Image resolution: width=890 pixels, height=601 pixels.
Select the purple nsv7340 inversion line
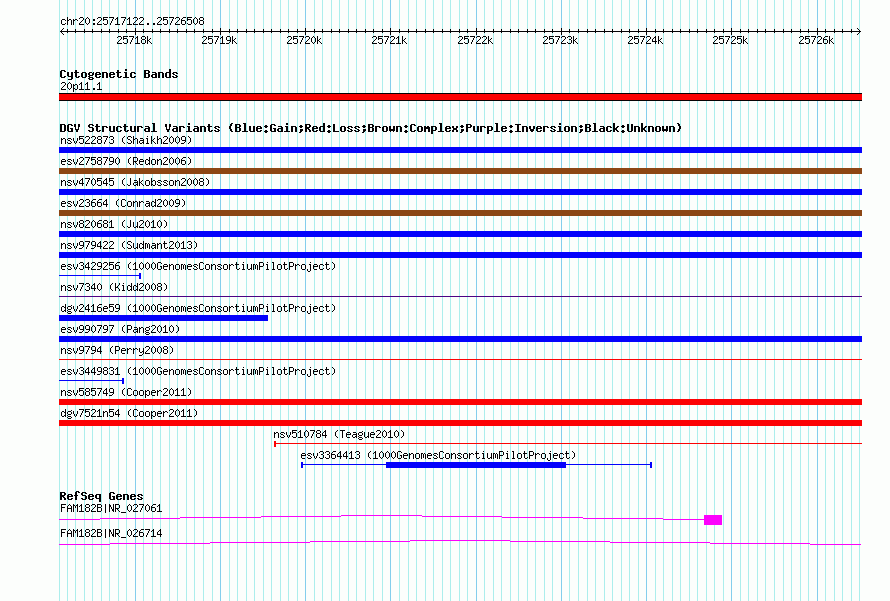pos(460,296)
